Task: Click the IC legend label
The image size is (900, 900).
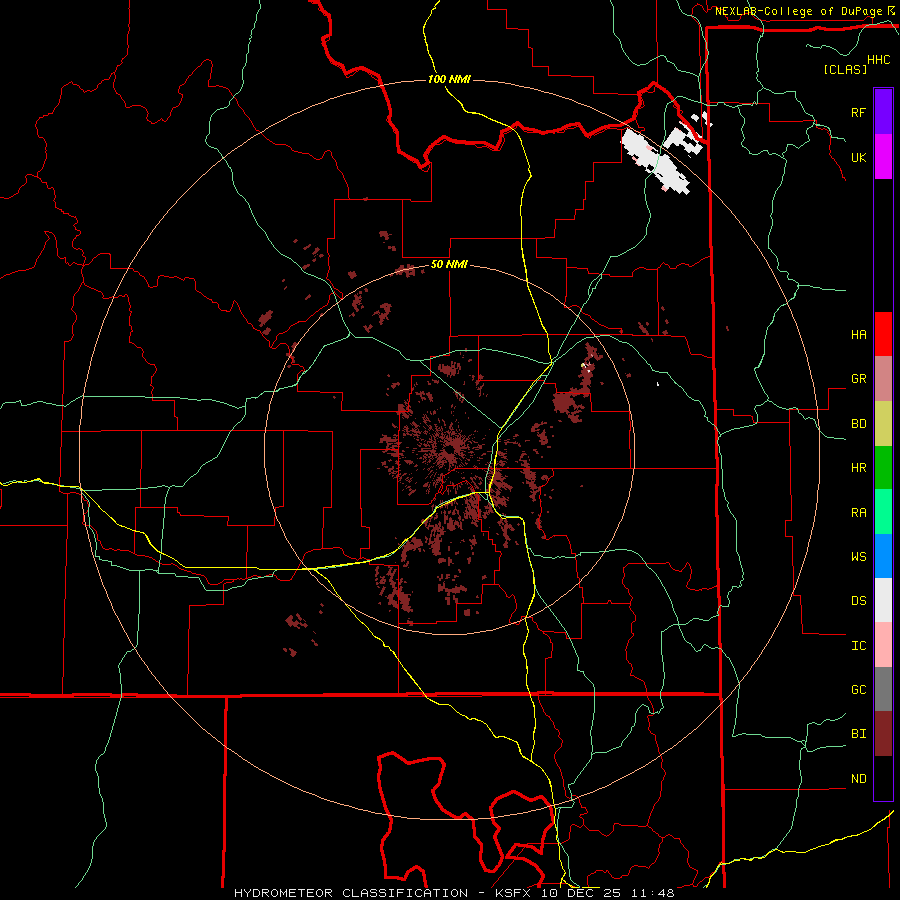Action: [x=858, y=645]
